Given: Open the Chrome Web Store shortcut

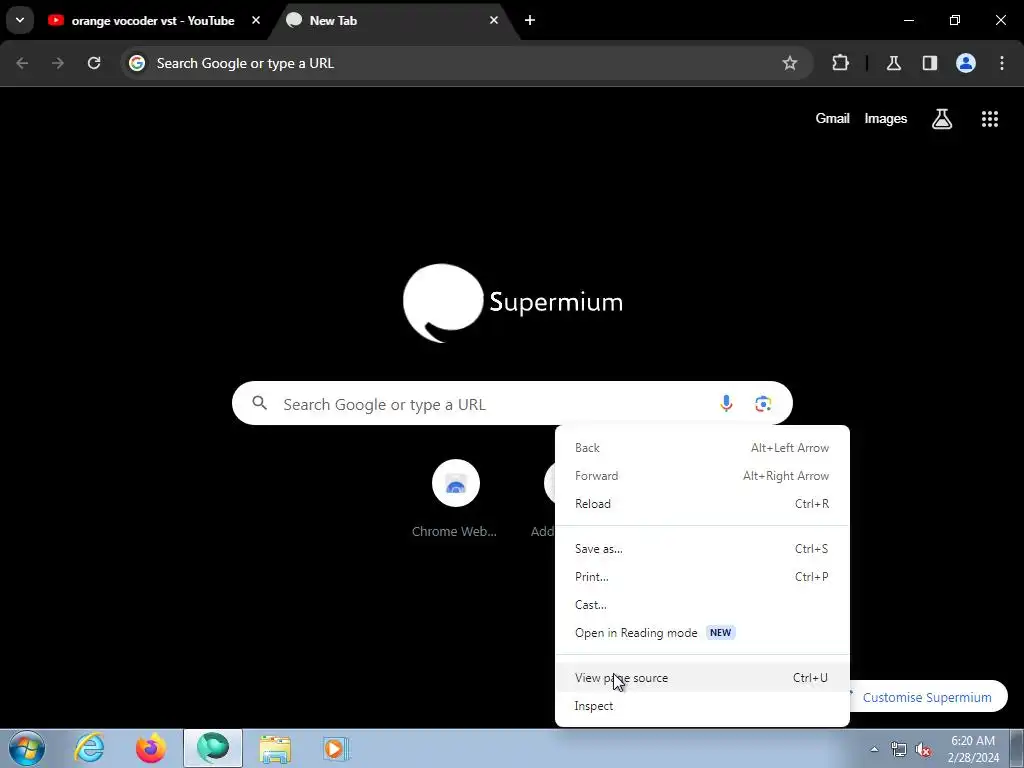Looking at the screenshot, I should point(455,499).
